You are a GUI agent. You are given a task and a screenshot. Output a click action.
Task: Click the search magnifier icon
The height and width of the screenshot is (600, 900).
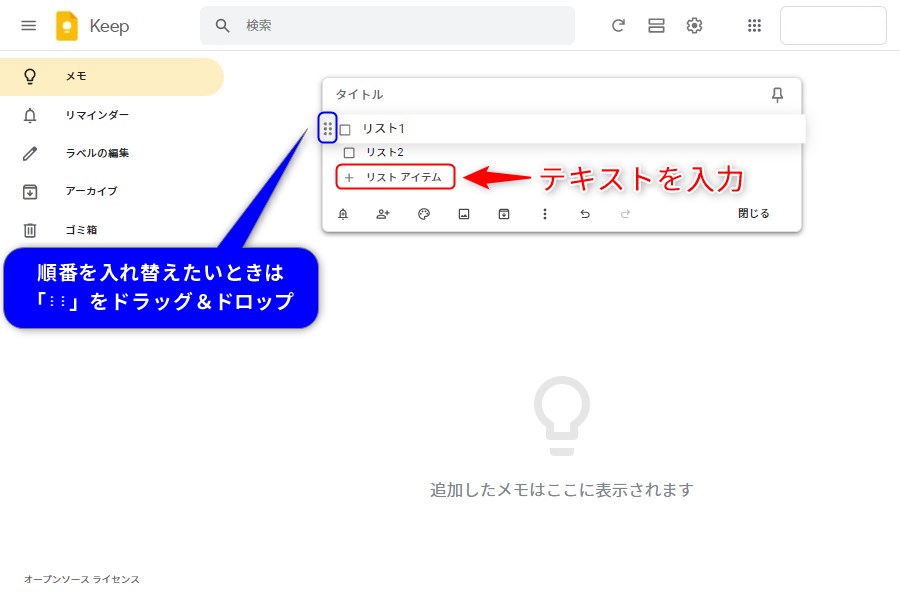point(222,25)
